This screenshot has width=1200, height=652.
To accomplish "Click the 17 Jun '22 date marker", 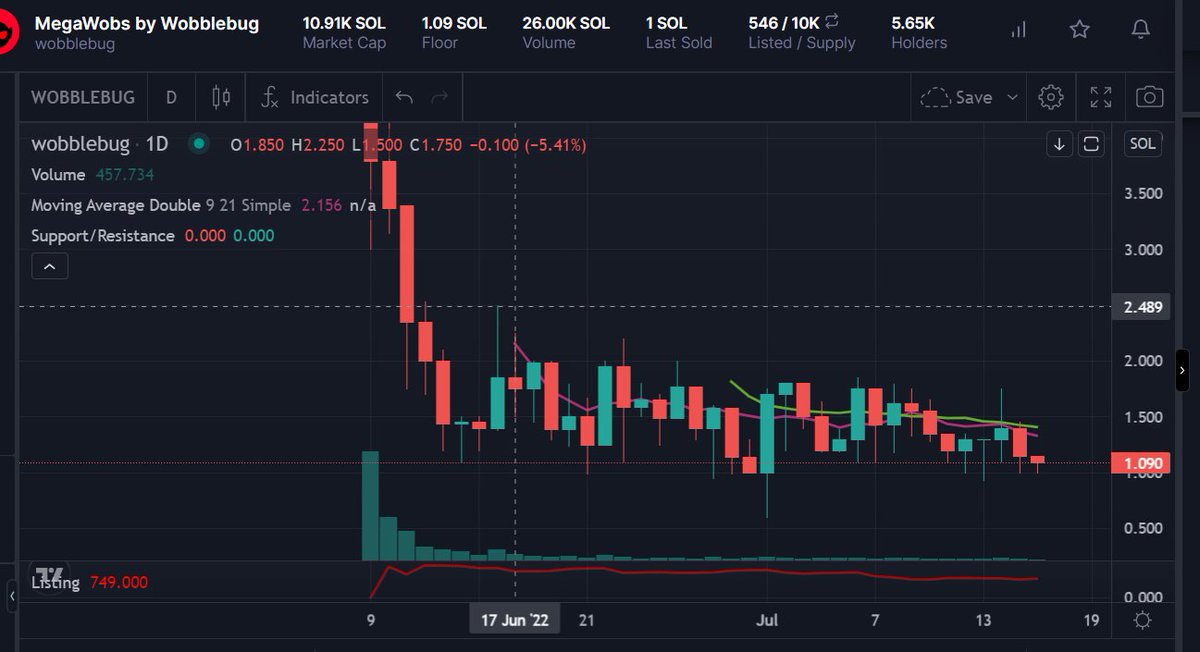I will tap(515, 620).
